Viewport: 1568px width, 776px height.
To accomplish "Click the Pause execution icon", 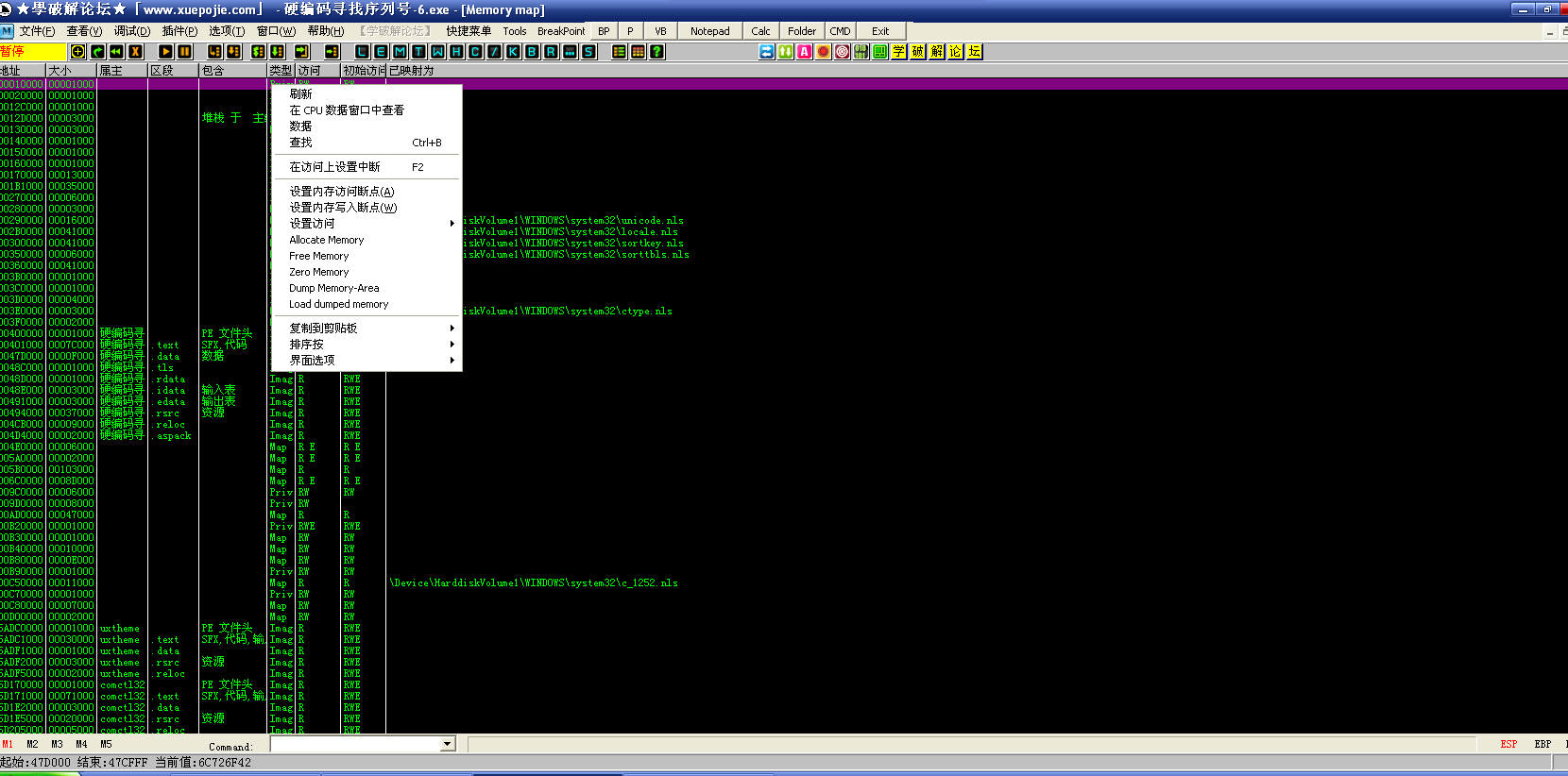I will (x=184, y=52).
